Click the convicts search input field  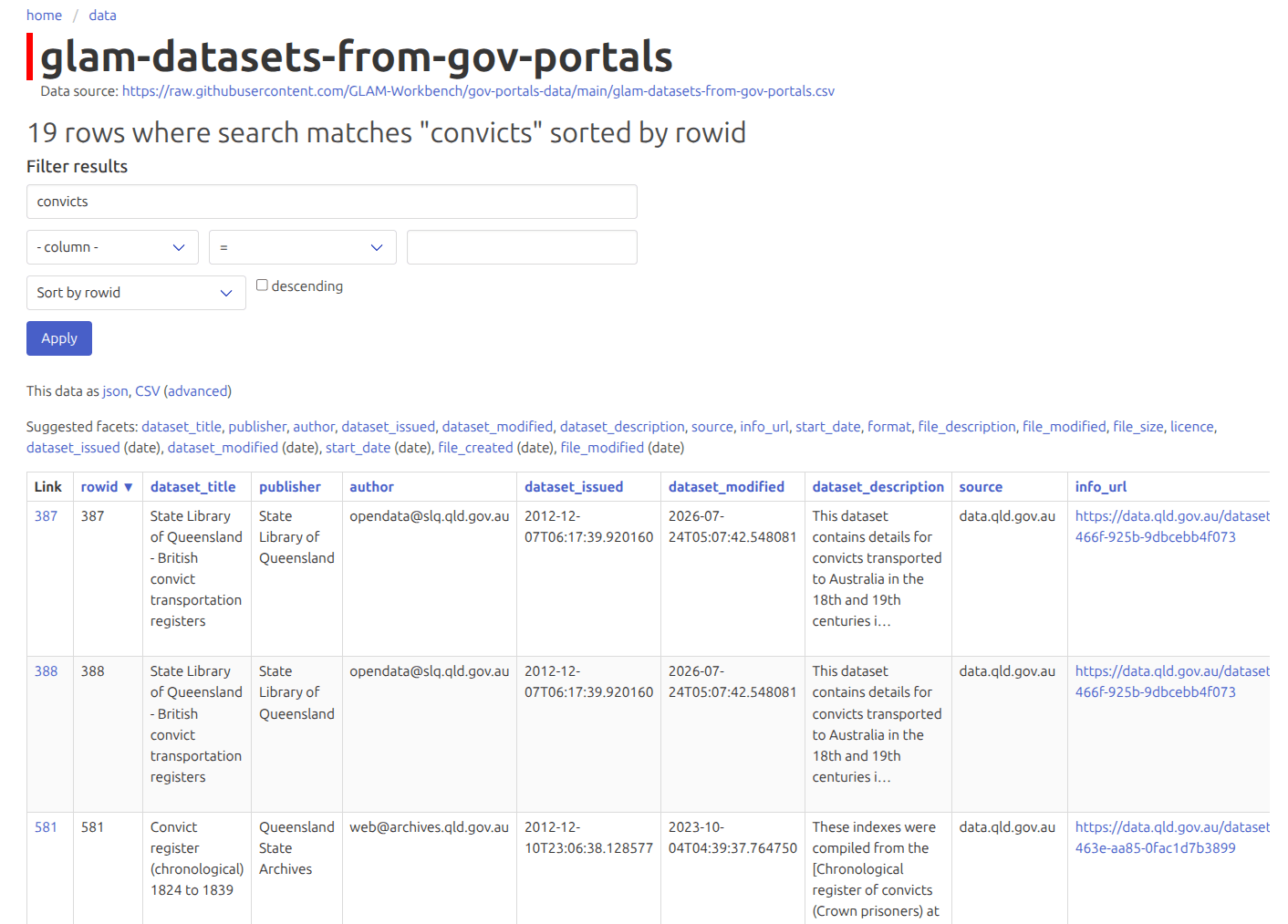(x=331, y=202)
